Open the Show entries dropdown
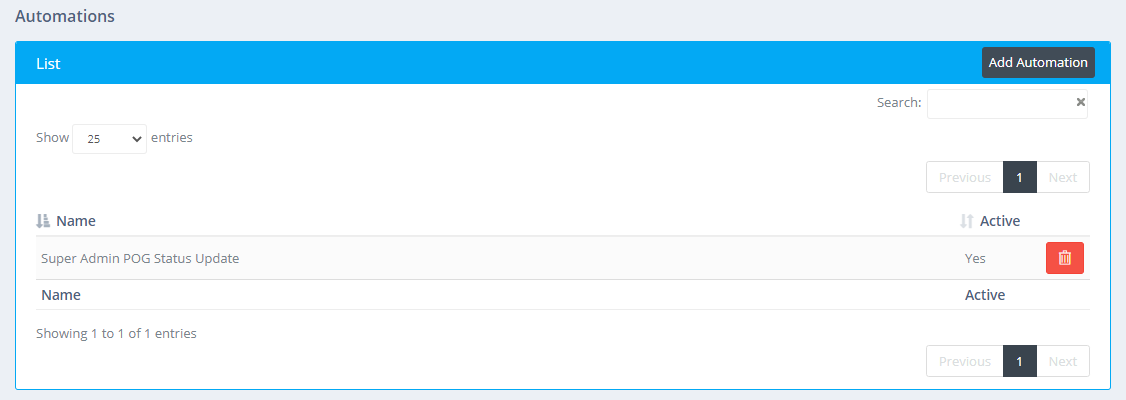Image resolution: width=1126 pixels, height=400 pixels. tap(109, 139)
